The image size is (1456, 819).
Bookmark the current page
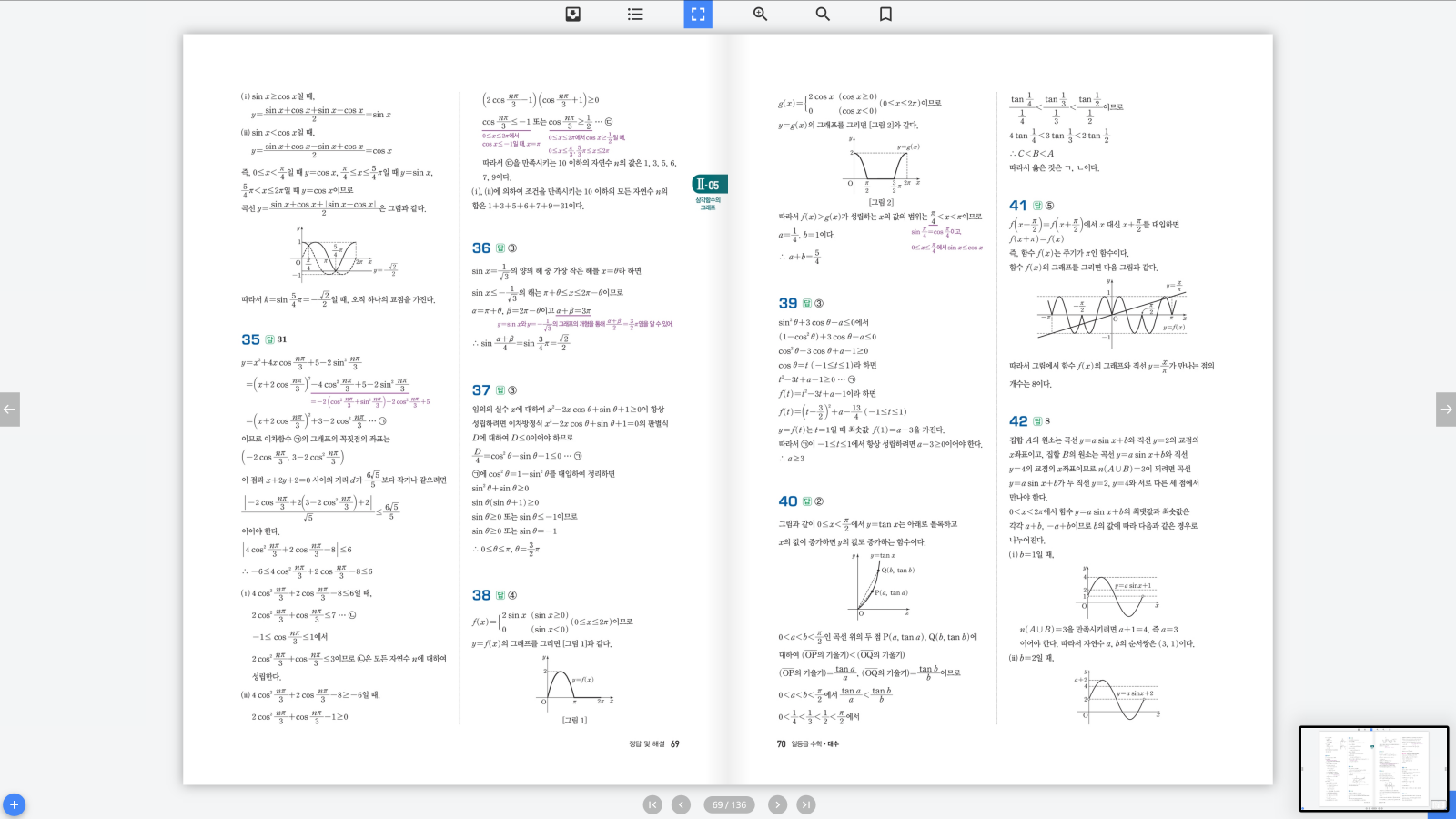coord(885,15)
